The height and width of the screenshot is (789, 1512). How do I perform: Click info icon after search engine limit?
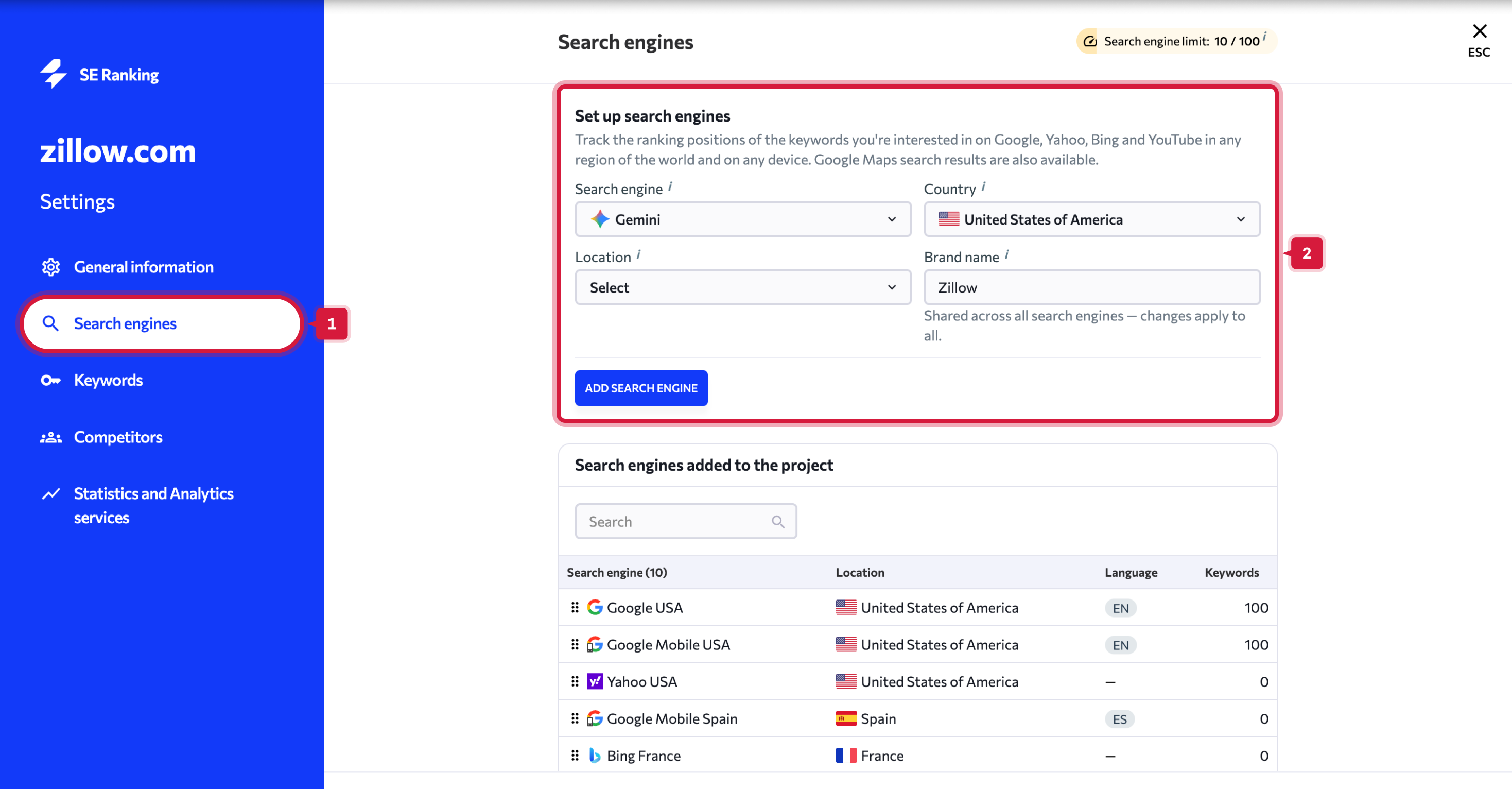point(1264,37)
